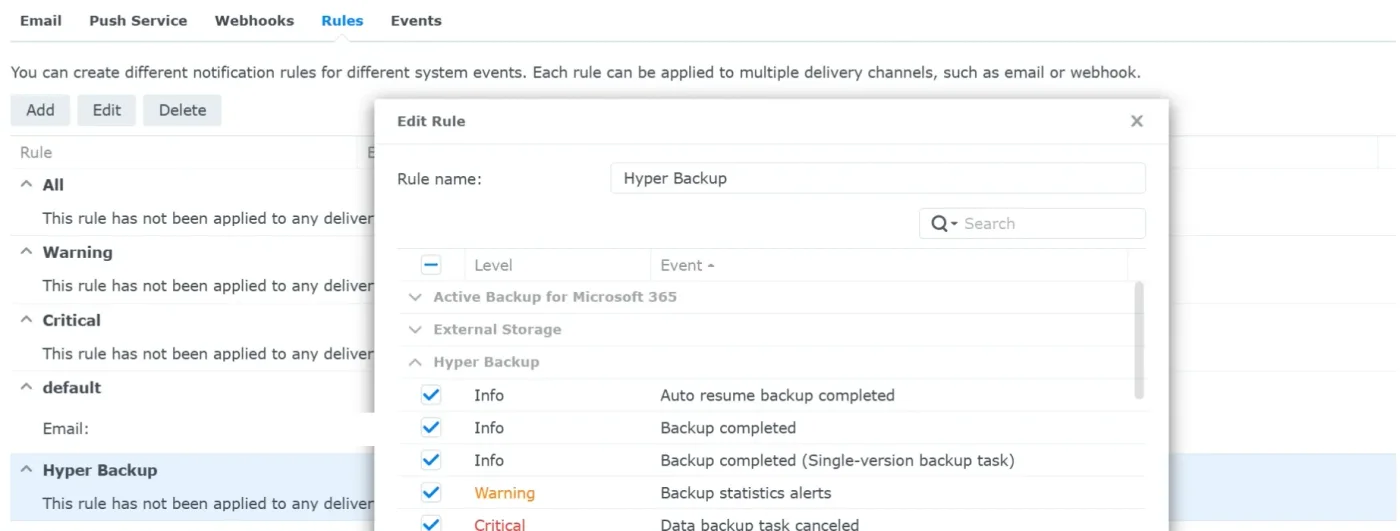Image resolution: width=1400 pixels, height=531 pixels.
Task: Collapse the Critical rule row
Action: click(27, 320)
